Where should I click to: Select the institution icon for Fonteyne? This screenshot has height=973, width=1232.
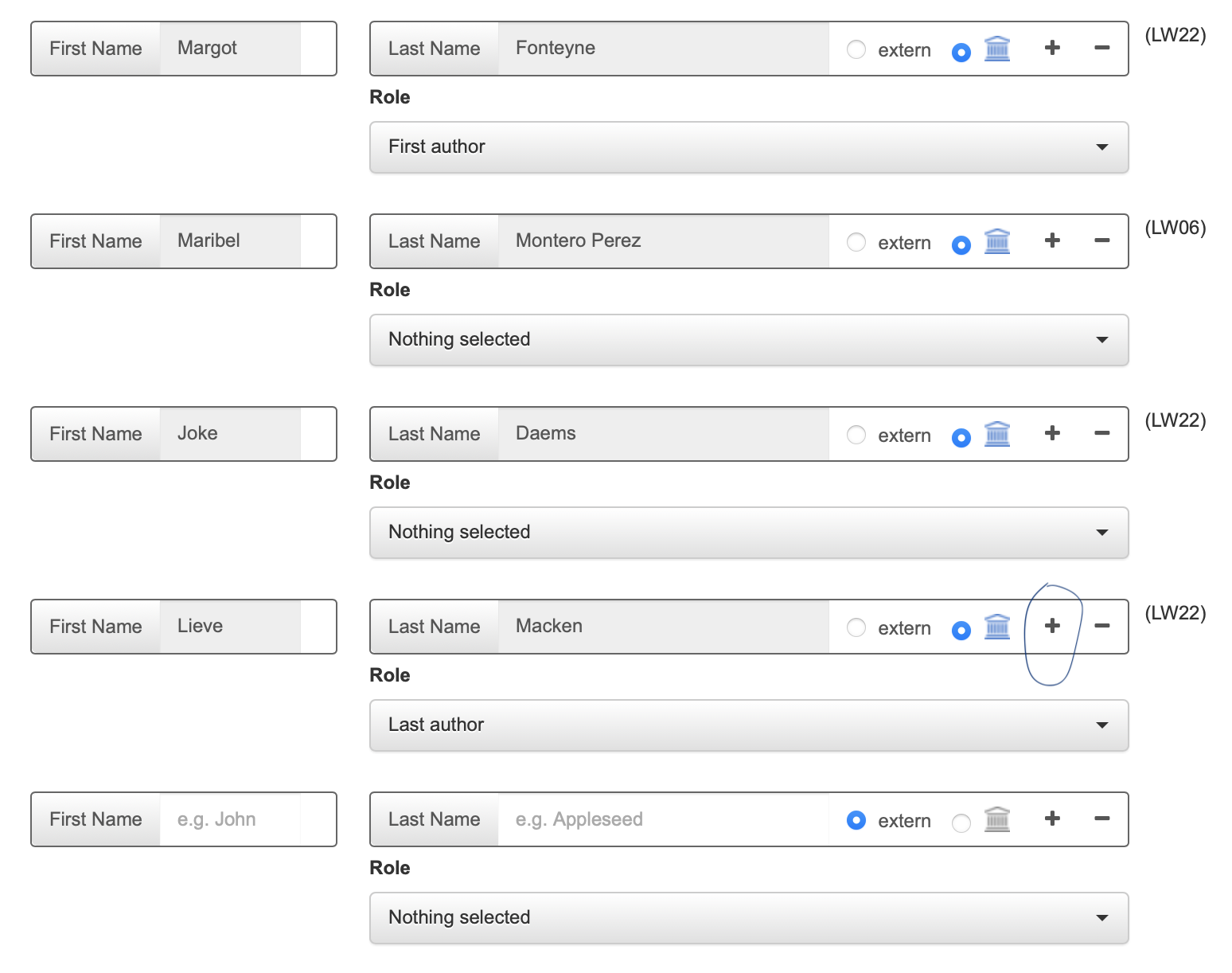(997, 49)
